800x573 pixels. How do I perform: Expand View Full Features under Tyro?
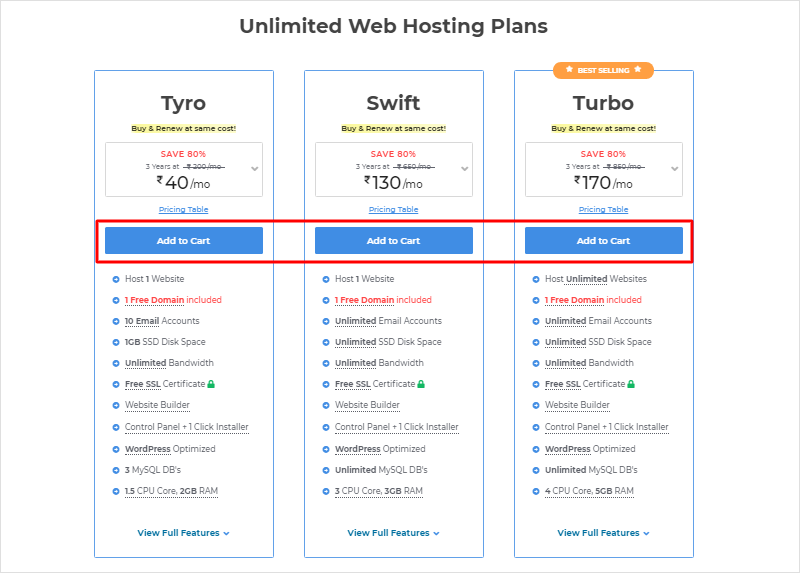[183, 533]
